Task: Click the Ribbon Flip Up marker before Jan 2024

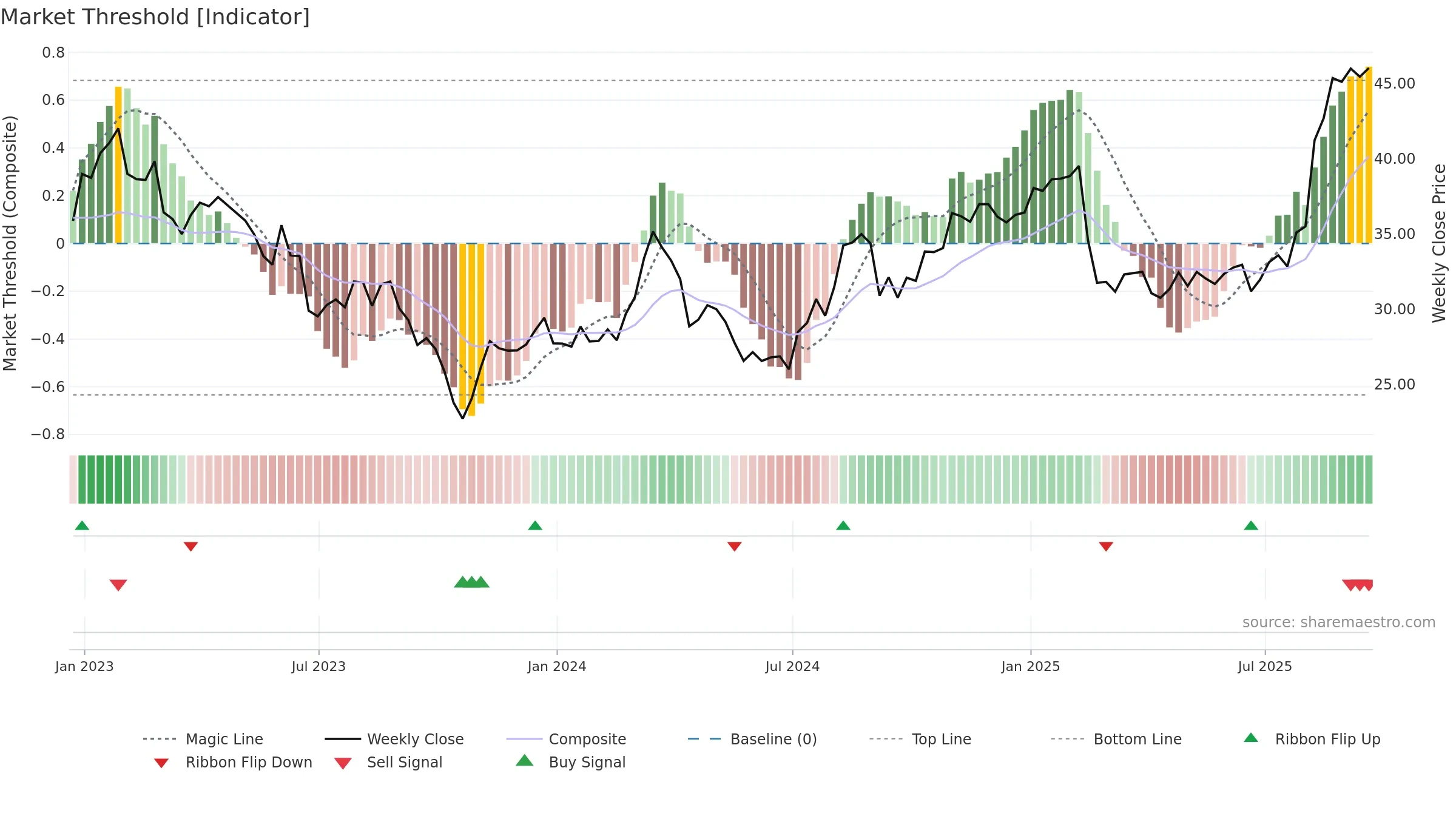Action: click(535, 525)
